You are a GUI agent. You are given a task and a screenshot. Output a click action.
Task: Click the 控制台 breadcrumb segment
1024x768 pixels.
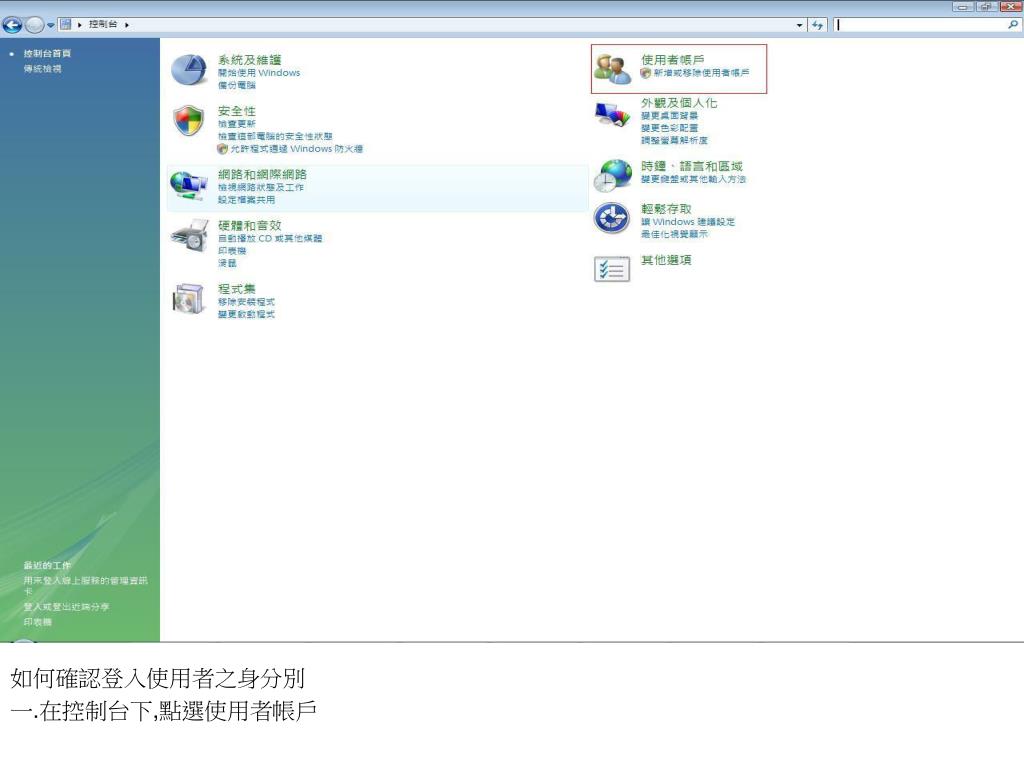103,24
